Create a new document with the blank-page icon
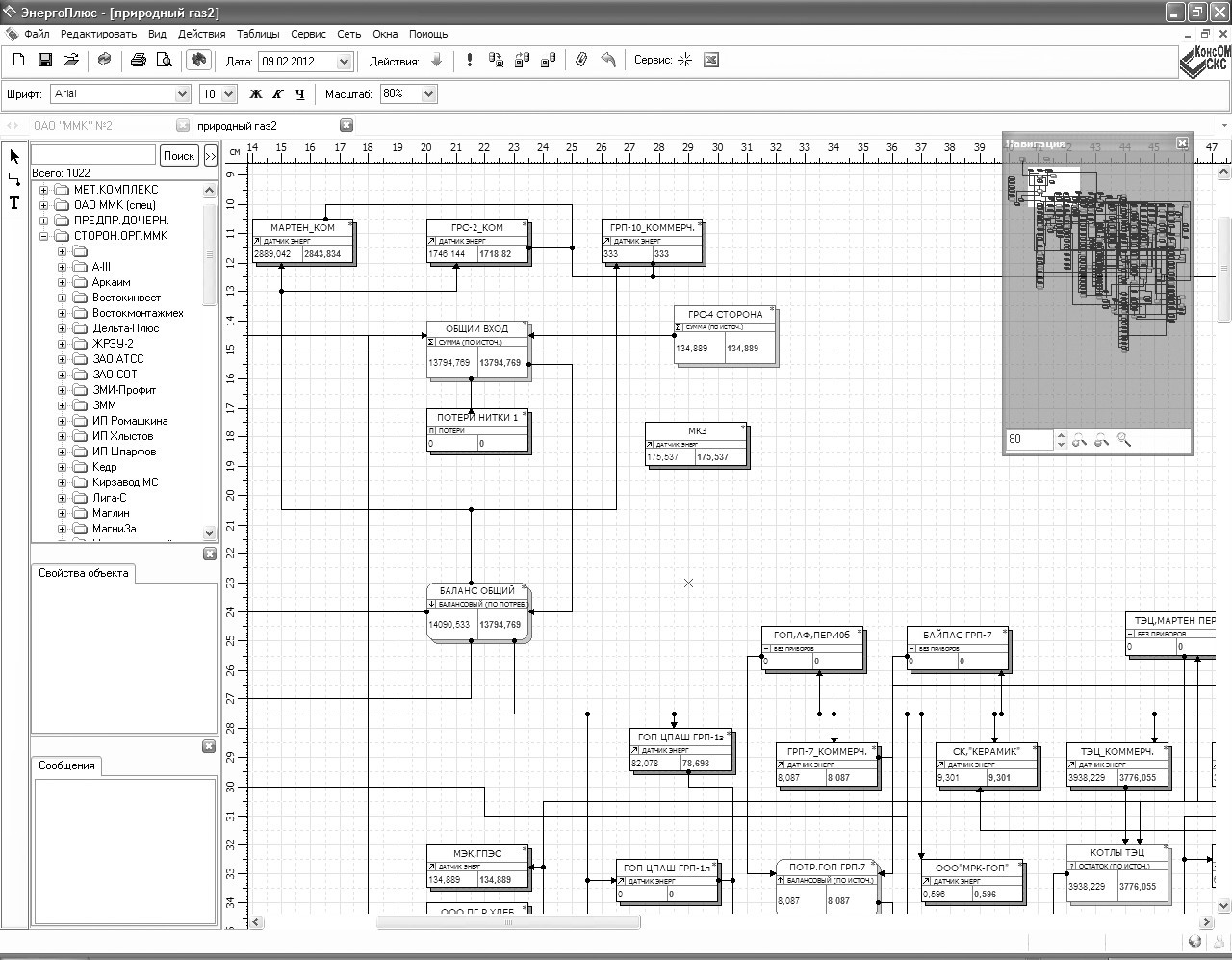Viewport: 1232px width, 960px height. click(x=18, y=60)
